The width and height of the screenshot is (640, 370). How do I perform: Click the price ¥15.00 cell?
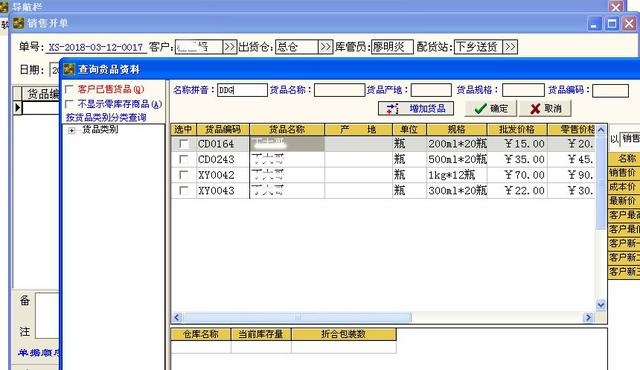click(517, 144)
